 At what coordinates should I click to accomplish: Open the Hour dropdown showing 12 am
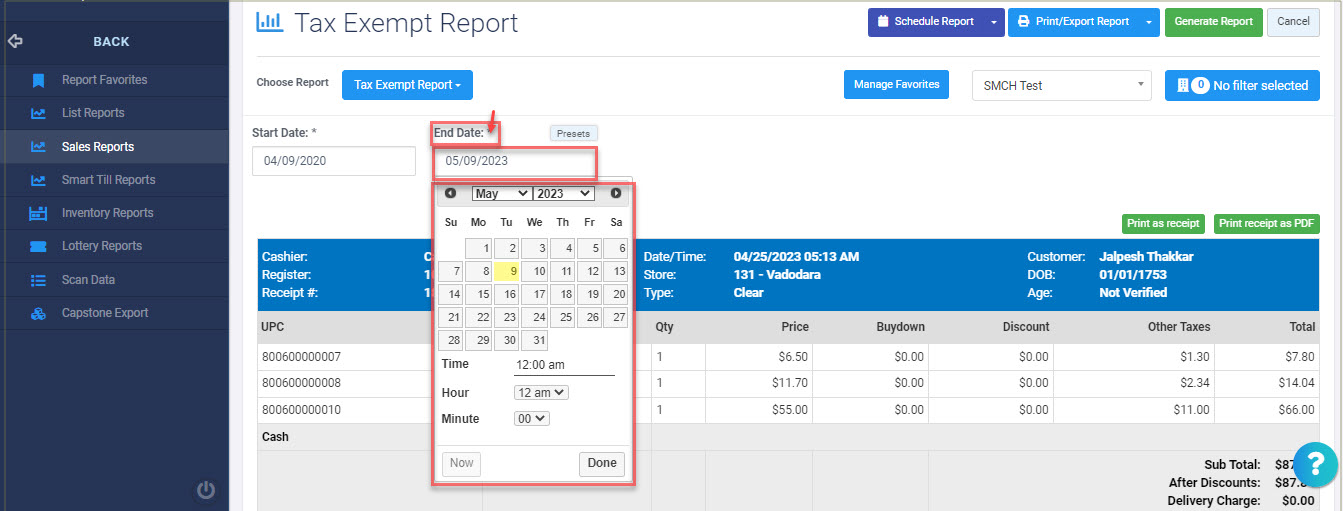541,393
